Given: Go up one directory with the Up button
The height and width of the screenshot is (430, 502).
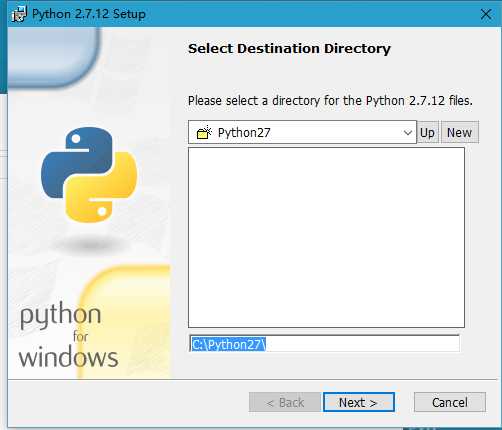Looking at the screenshot, I should [x=427, y=132].
